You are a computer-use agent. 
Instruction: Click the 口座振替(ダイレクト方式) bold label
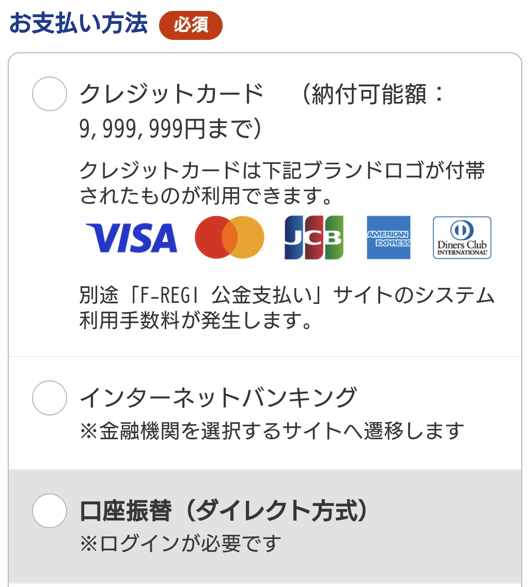click(224, 510)
